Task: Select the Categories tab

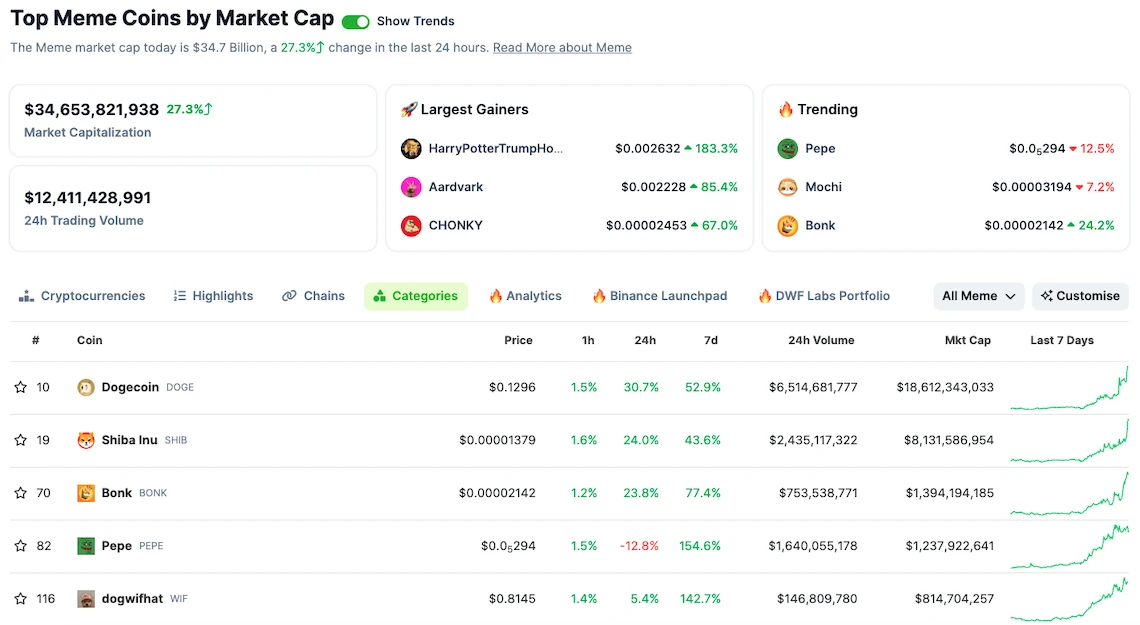Action: [416, 297]
